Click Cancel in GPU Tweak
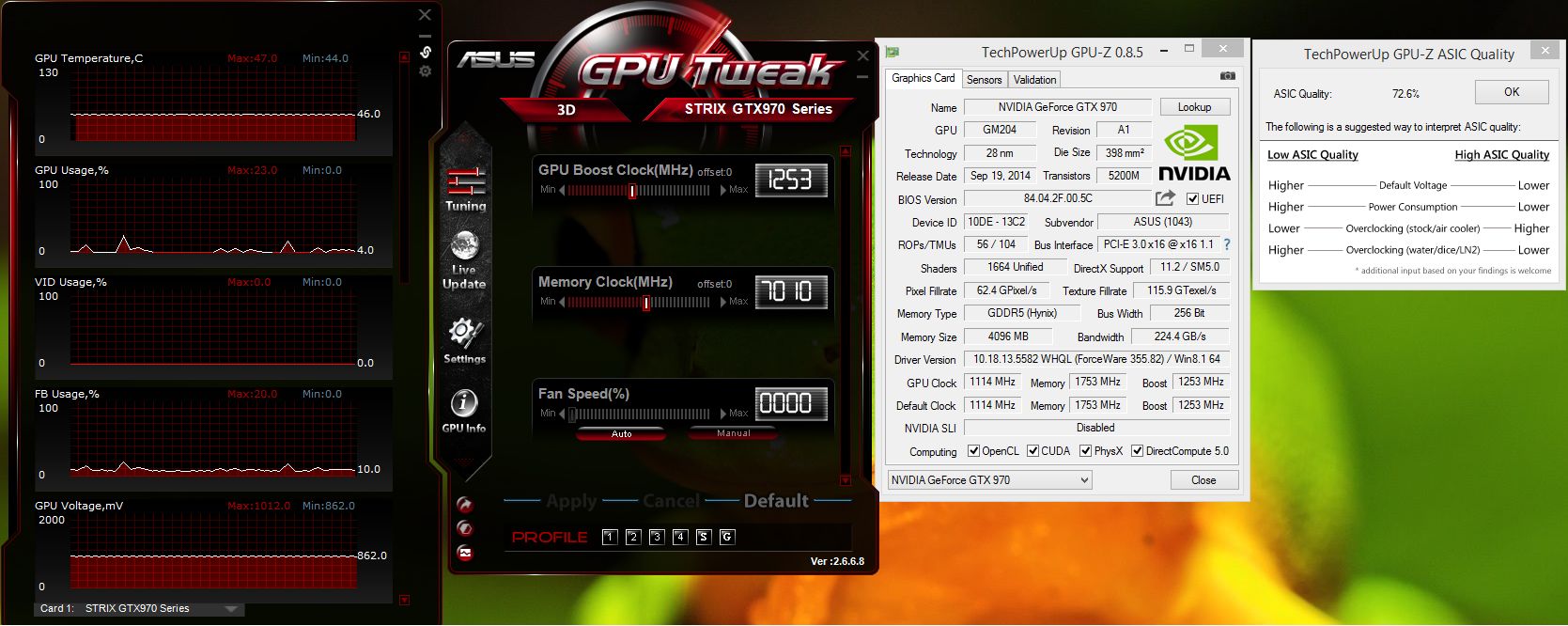The width and height of the screenshot is (1568, 626). coord(671,501)
